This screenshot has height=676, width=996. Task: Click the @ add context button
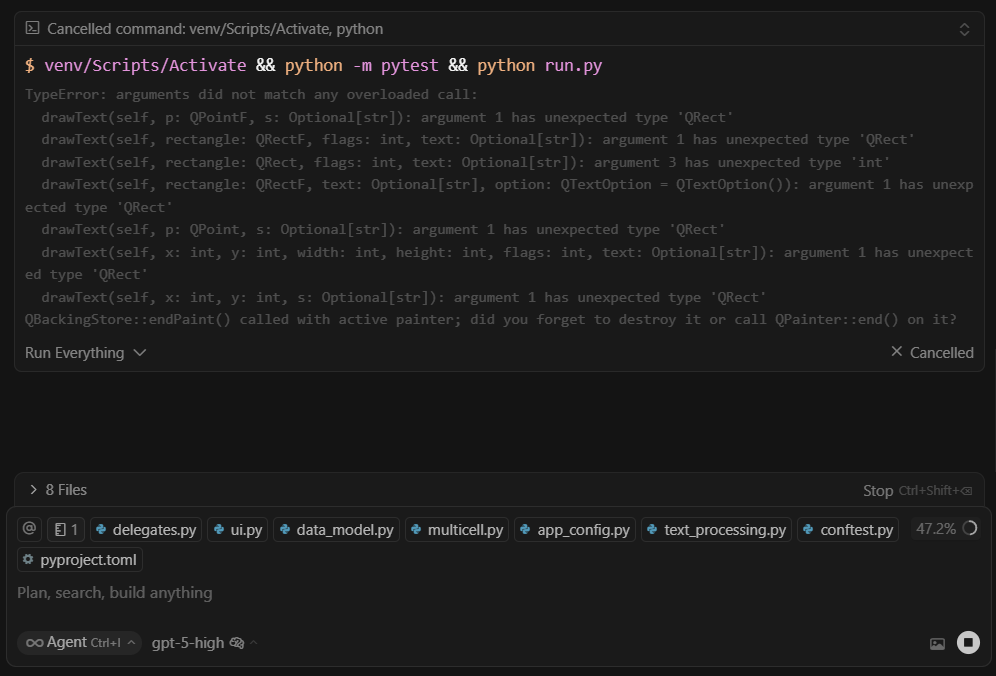click(x=29, y=529)
